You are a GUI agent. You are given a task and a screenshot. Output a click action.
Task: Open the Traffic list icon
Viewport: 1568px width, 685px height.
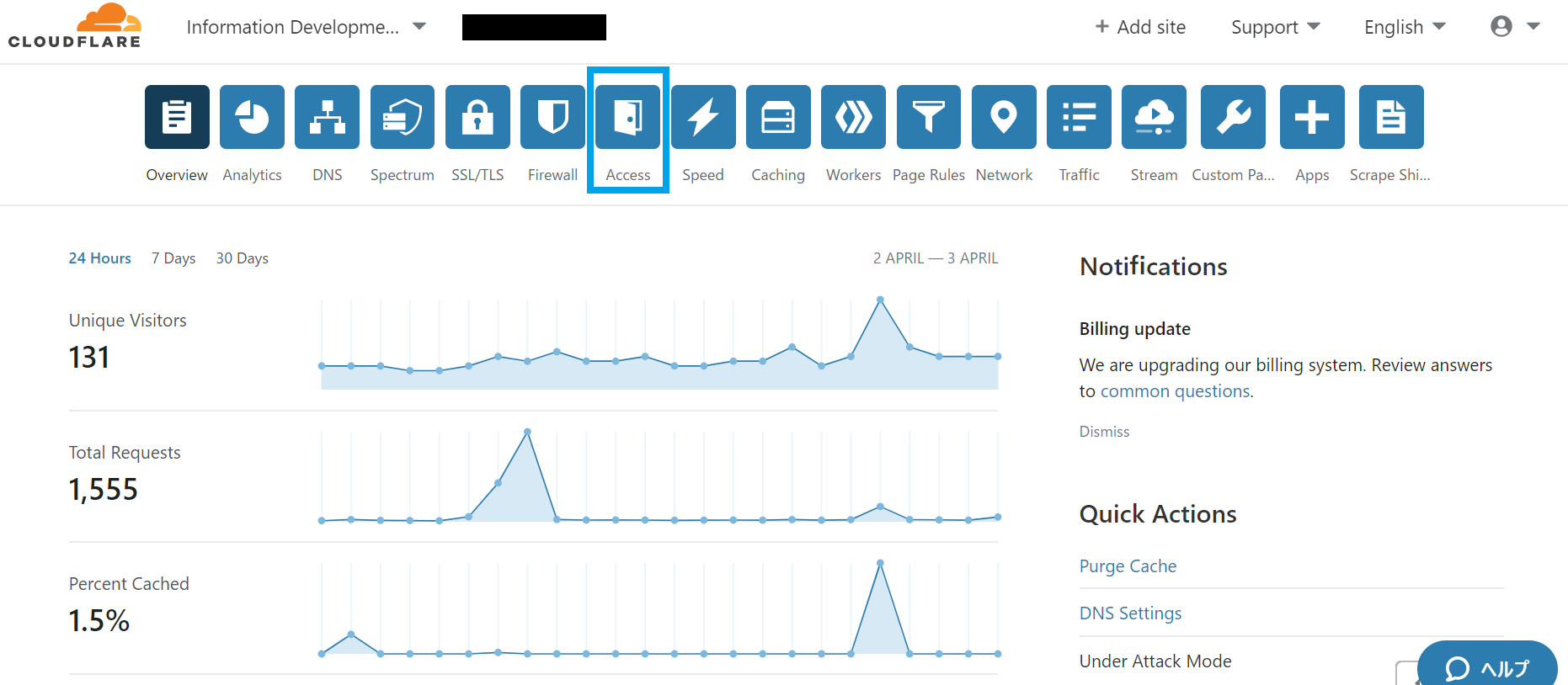(1079, 117)
